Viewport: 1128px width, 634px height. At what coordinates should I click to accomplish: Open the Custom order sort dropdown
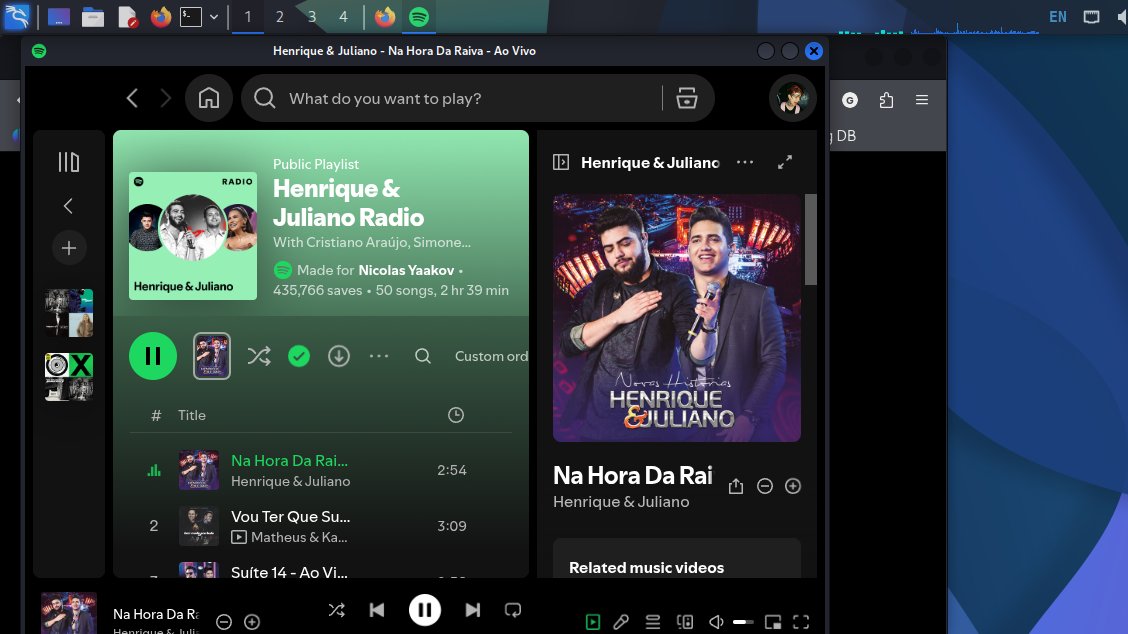(x=491, y=356)
